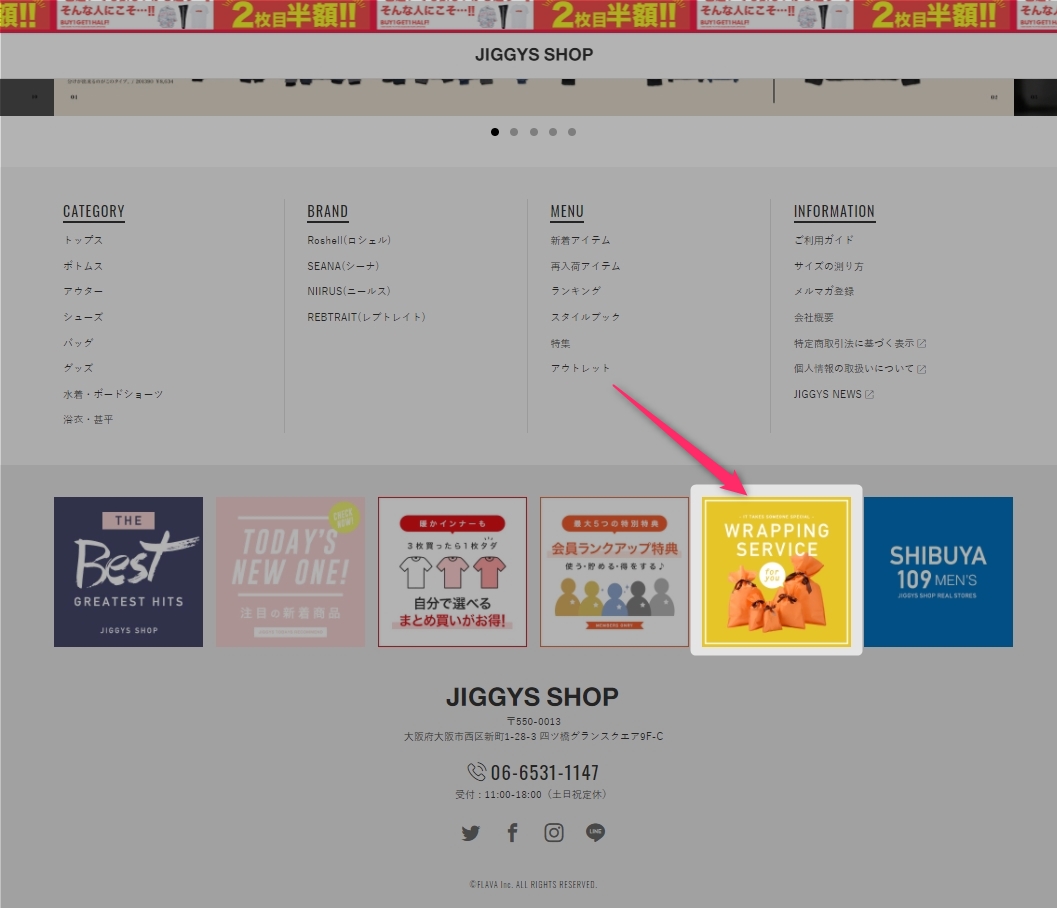Open the JIGGYS SHOP header logo

click(534, 55)
